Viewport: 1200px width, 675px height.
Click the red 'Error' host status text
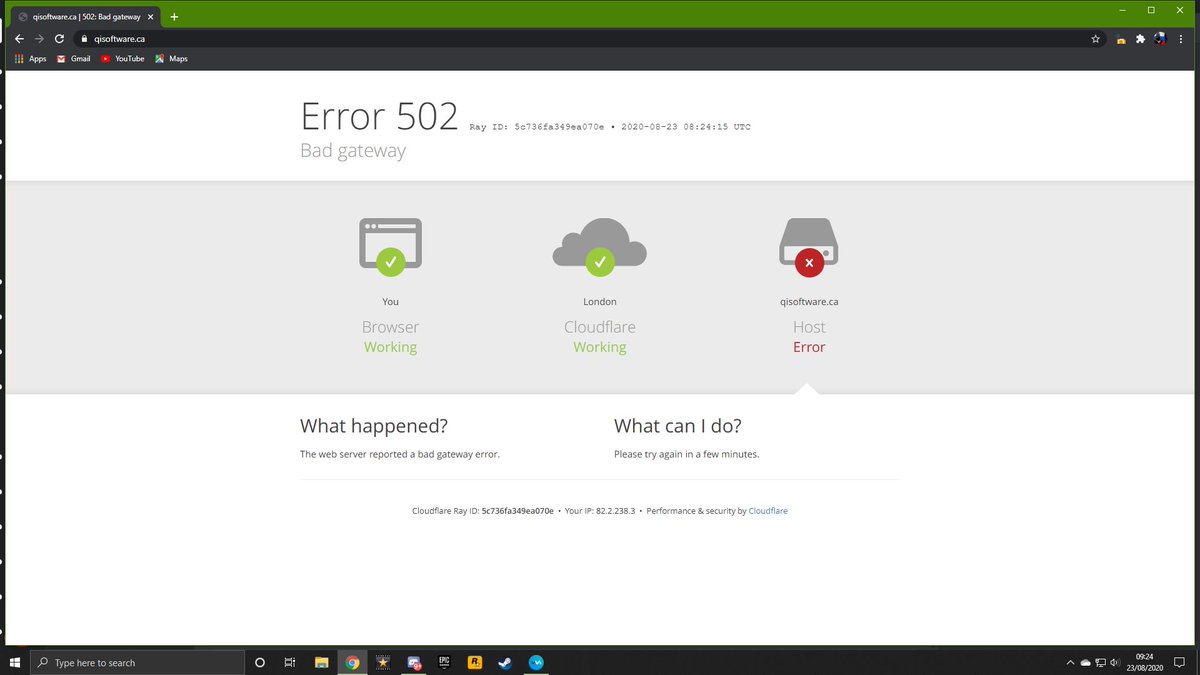click(809, 348)
